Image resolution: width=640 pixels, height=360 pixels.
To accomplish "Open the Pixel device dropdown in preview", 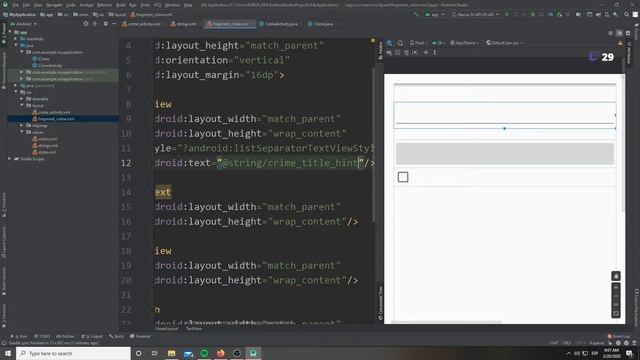I will click(x=419, y=43).
